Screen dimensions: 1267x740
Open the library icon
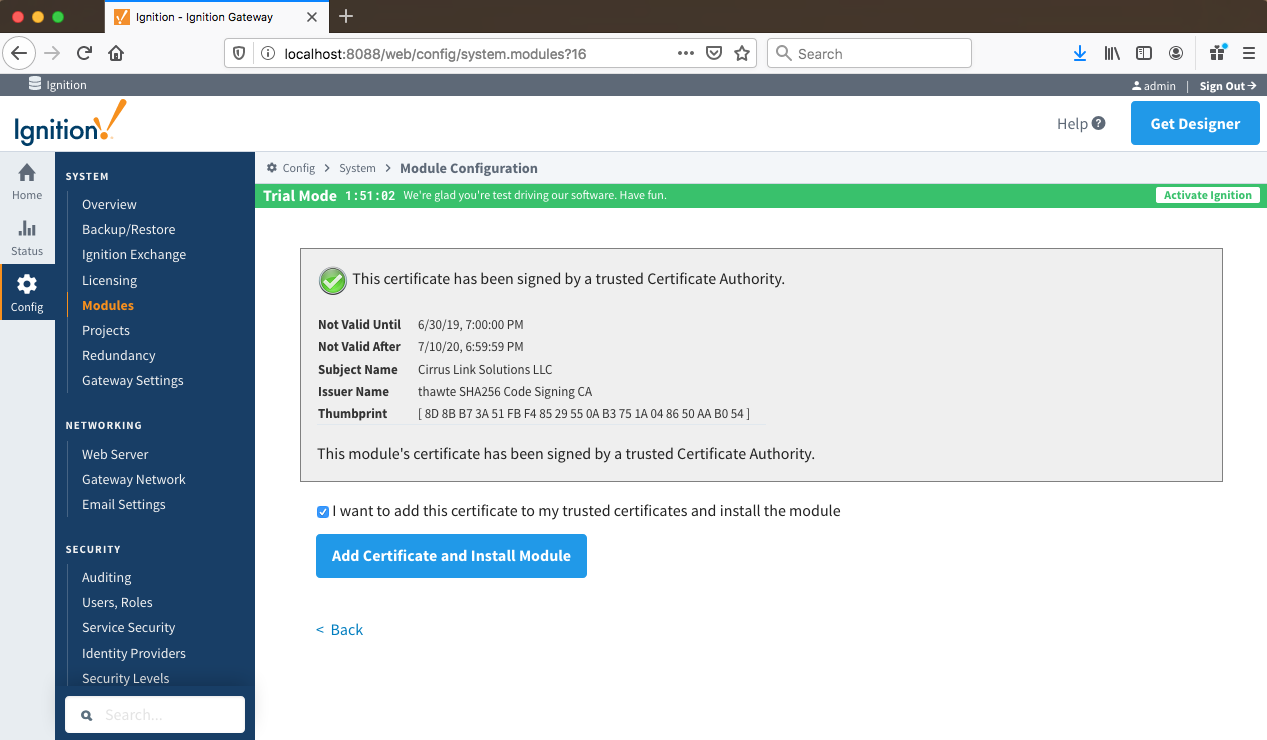pos(1112,54)
